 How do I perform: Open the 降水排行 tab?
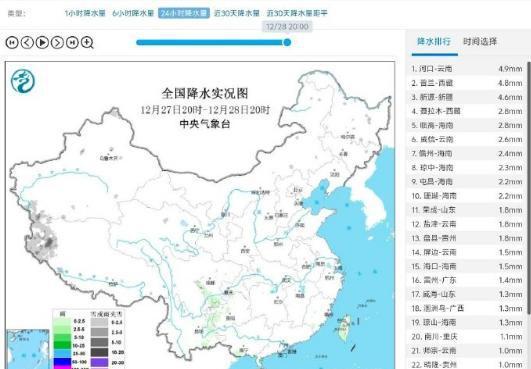click(434, 42)
